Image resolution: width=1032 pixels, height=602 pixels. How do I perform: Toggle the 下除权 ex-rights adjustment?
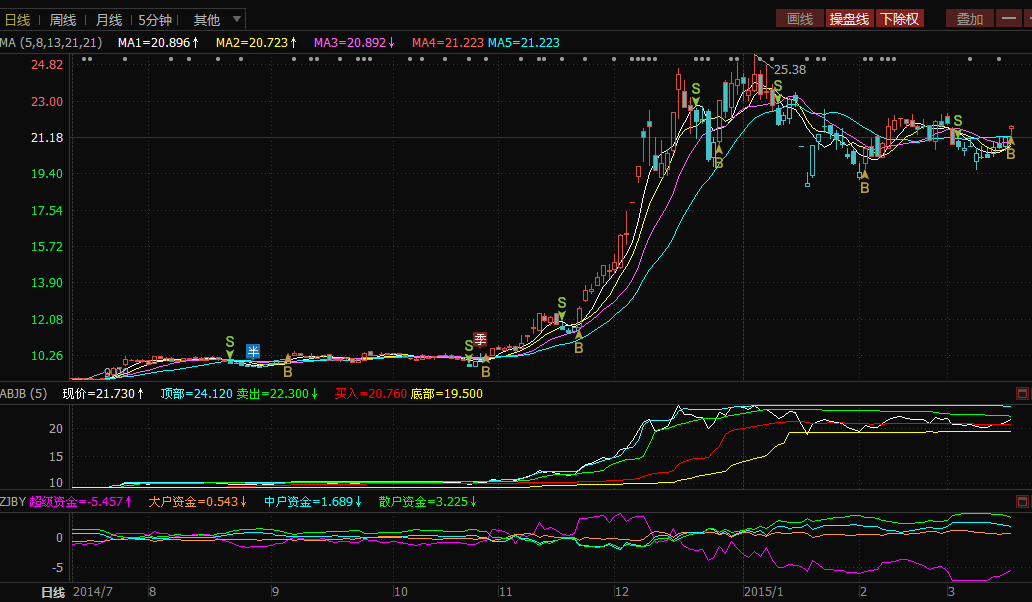pos(900,19)
